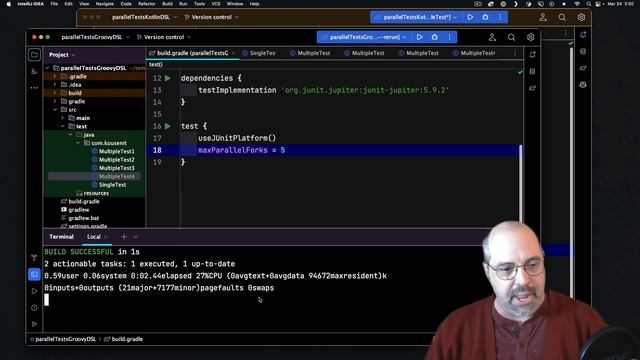Open parallelTestsKotlinDSL project dropdown in back window

144,17
